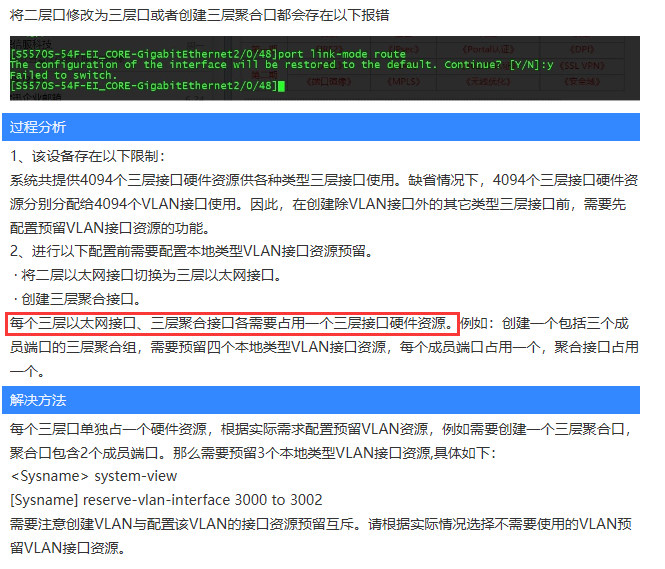Click text '1、该设备存在以下限制:'

pos(87,156)
